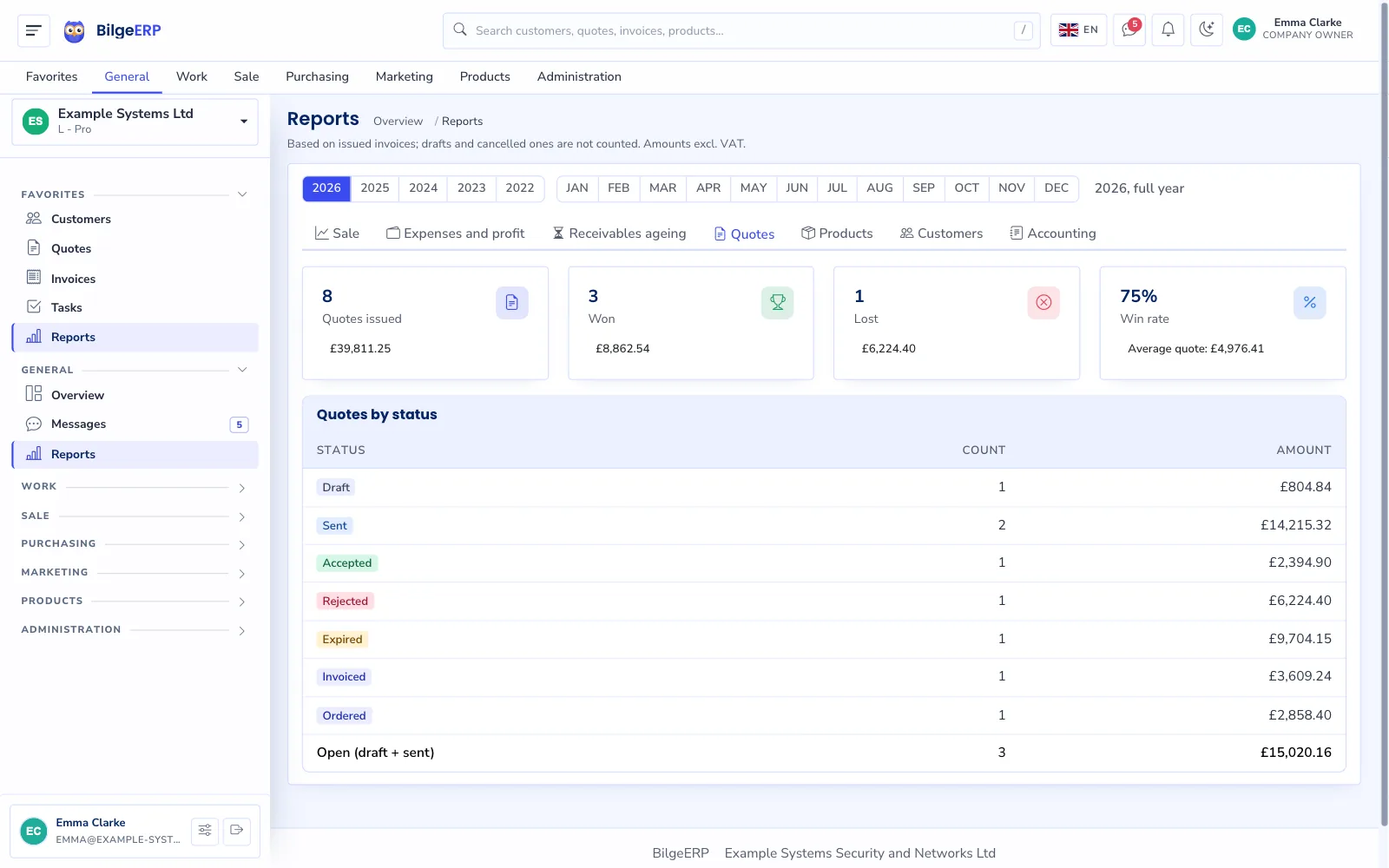Switch to the Marketing top menu
The width and height of the screenshot is (1389, 868).
(405, 76)
